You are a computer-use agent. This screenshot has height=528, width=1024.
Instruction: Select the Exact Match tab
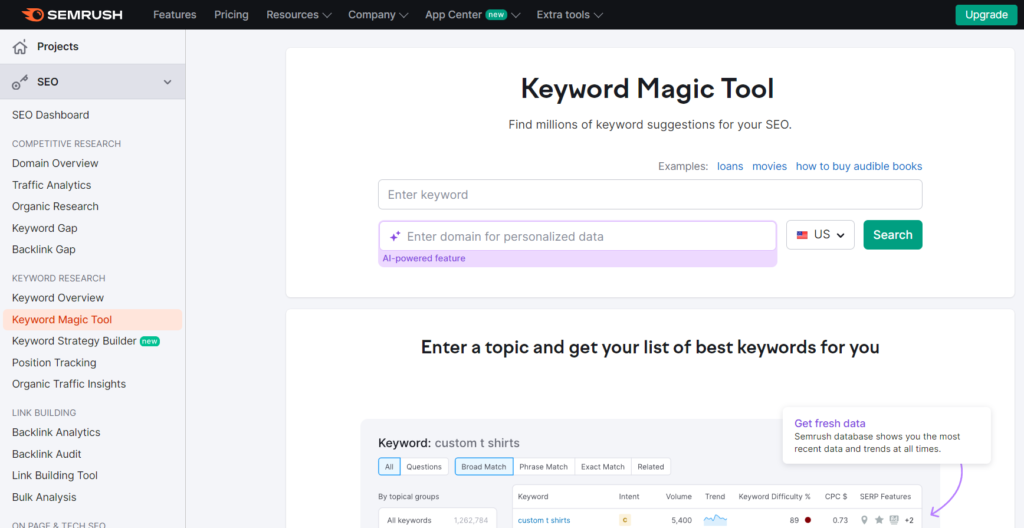point(603,467)
